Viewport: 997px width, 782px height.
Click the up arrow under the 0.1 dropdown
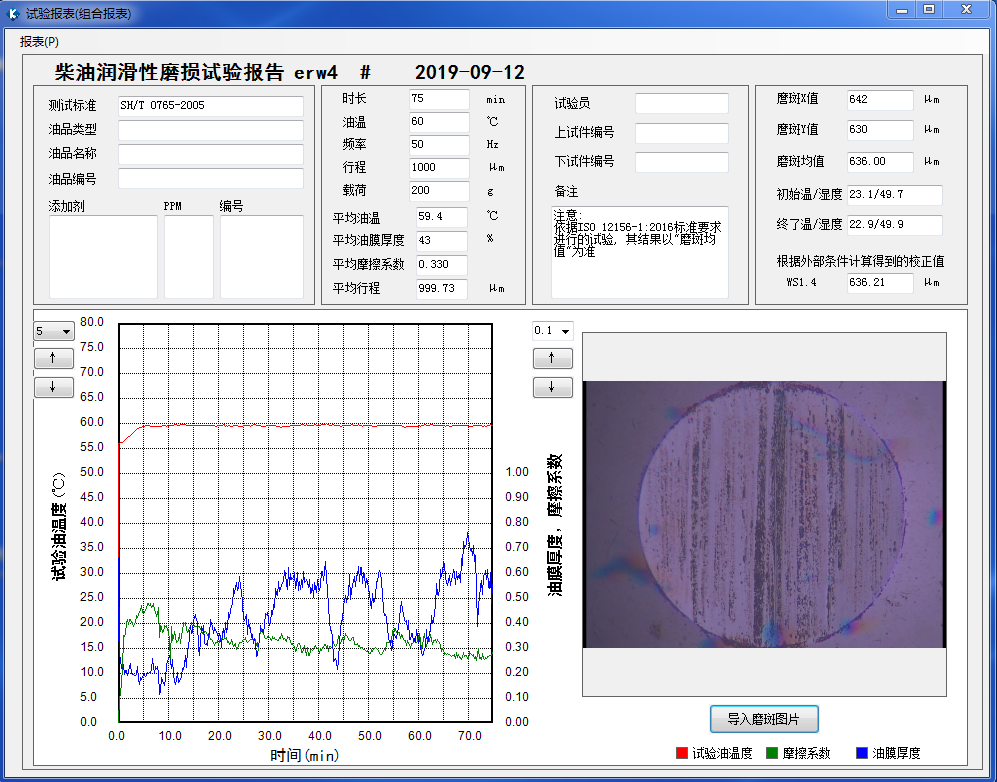pos(553,358)
